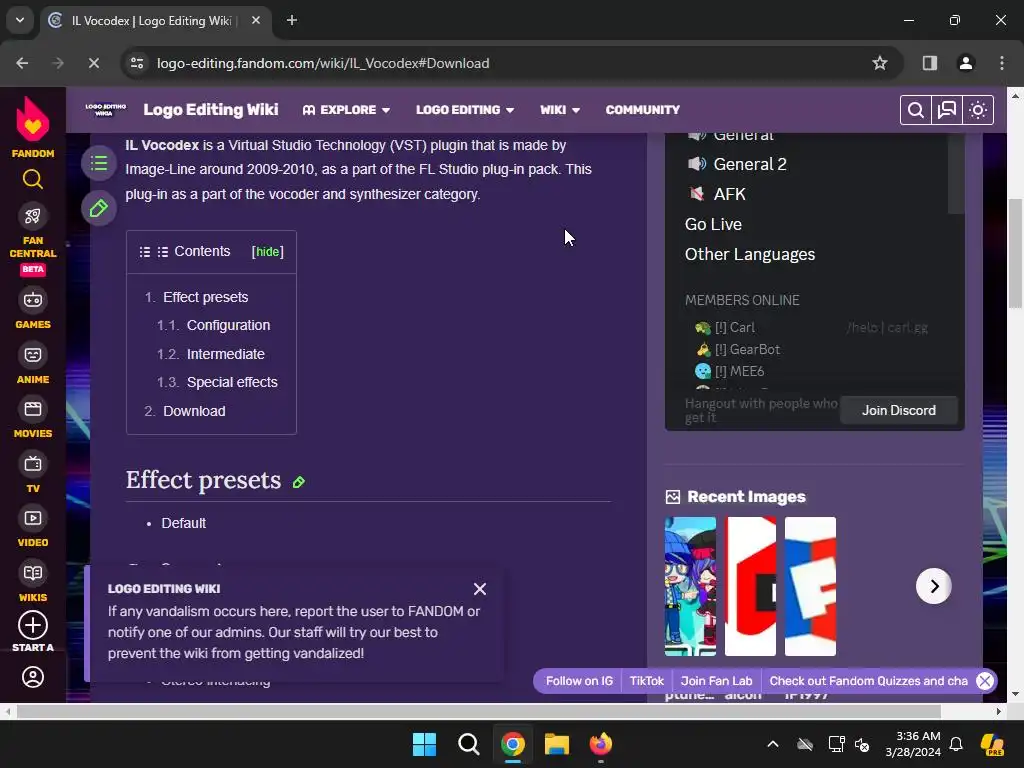Select General 2 voice channel
This screenshot has width=1024, height=768.
(750, 164)
